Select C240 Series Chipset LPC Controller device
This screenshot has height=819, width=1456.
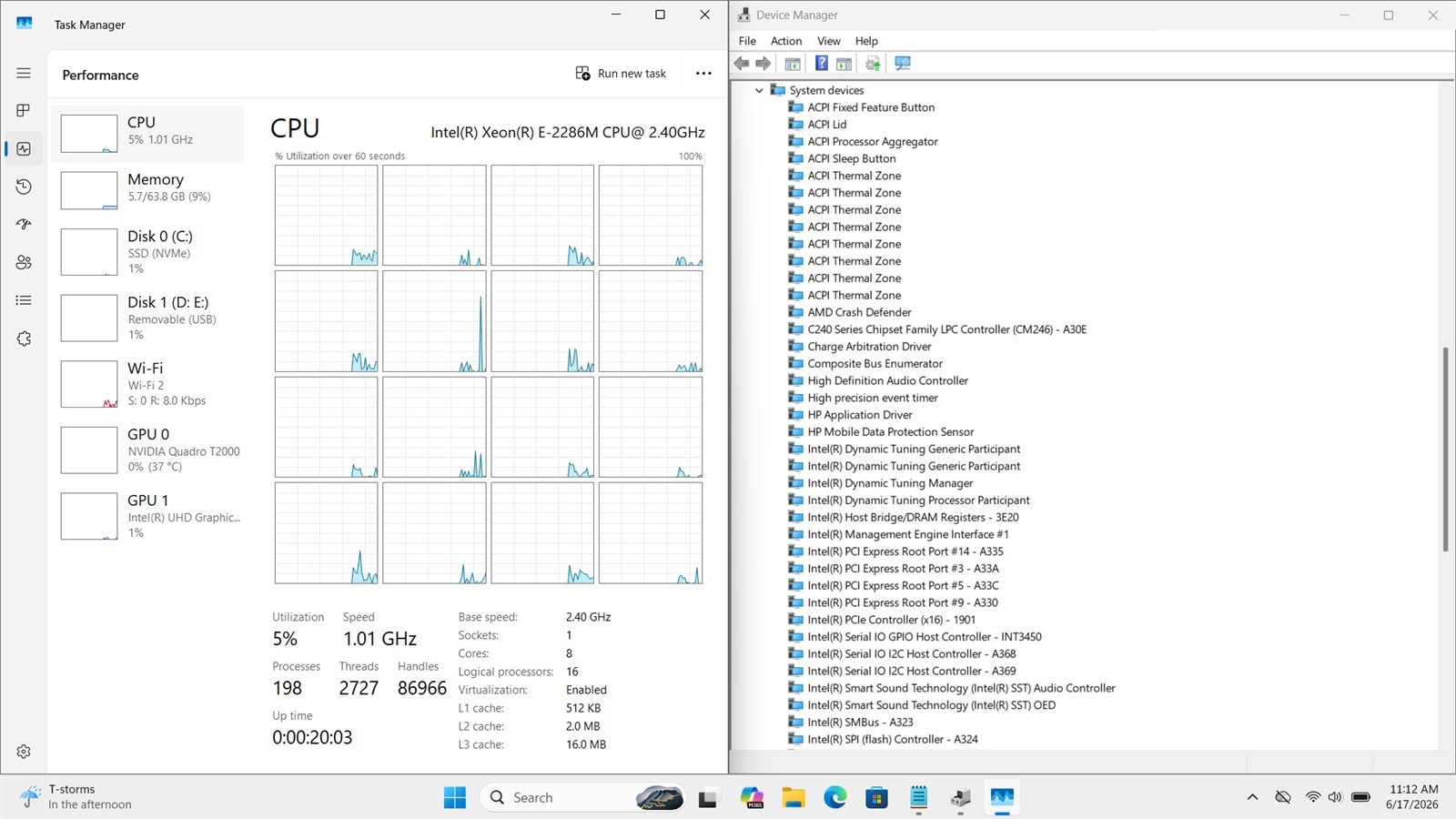coord(946,329)
